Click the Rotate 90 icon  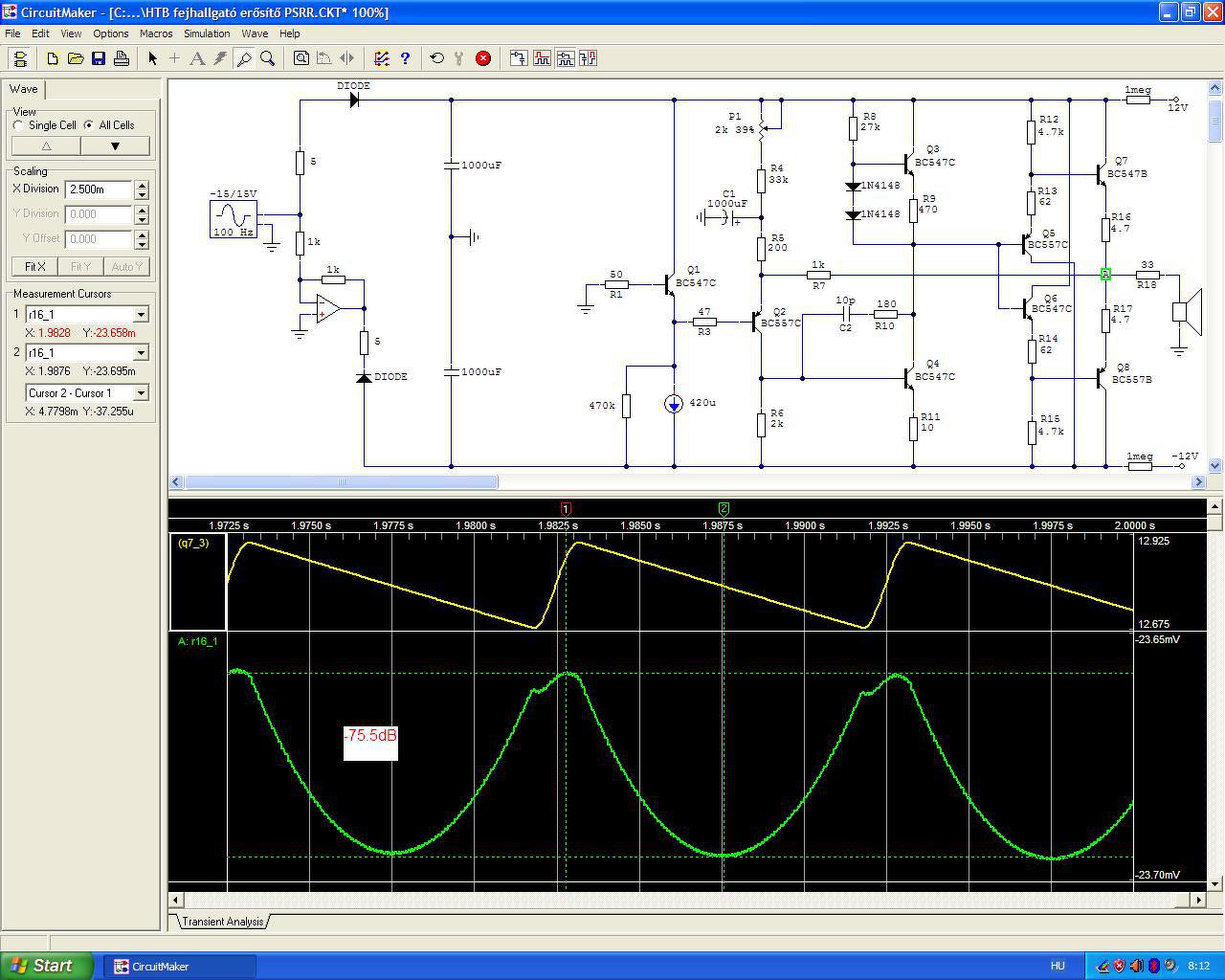tap(323, 58)
